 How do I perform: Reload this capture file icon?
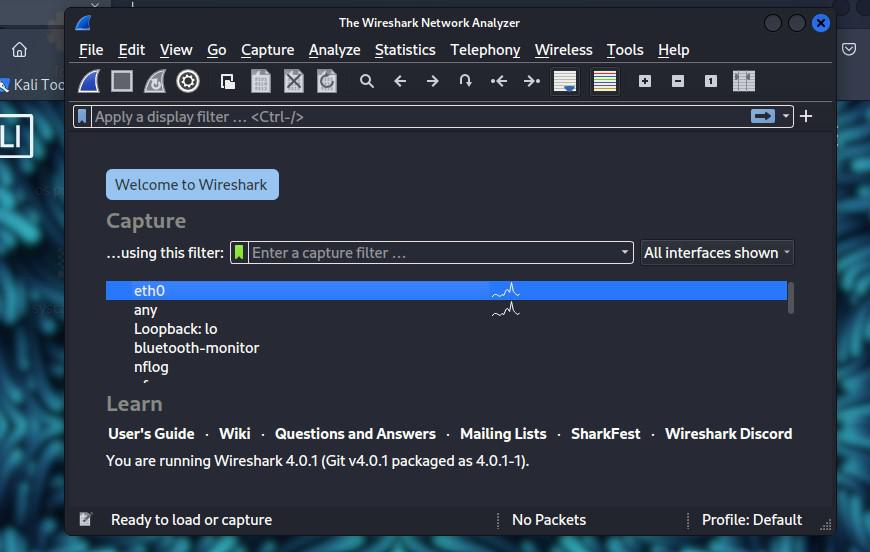click(x=327, y=82)
